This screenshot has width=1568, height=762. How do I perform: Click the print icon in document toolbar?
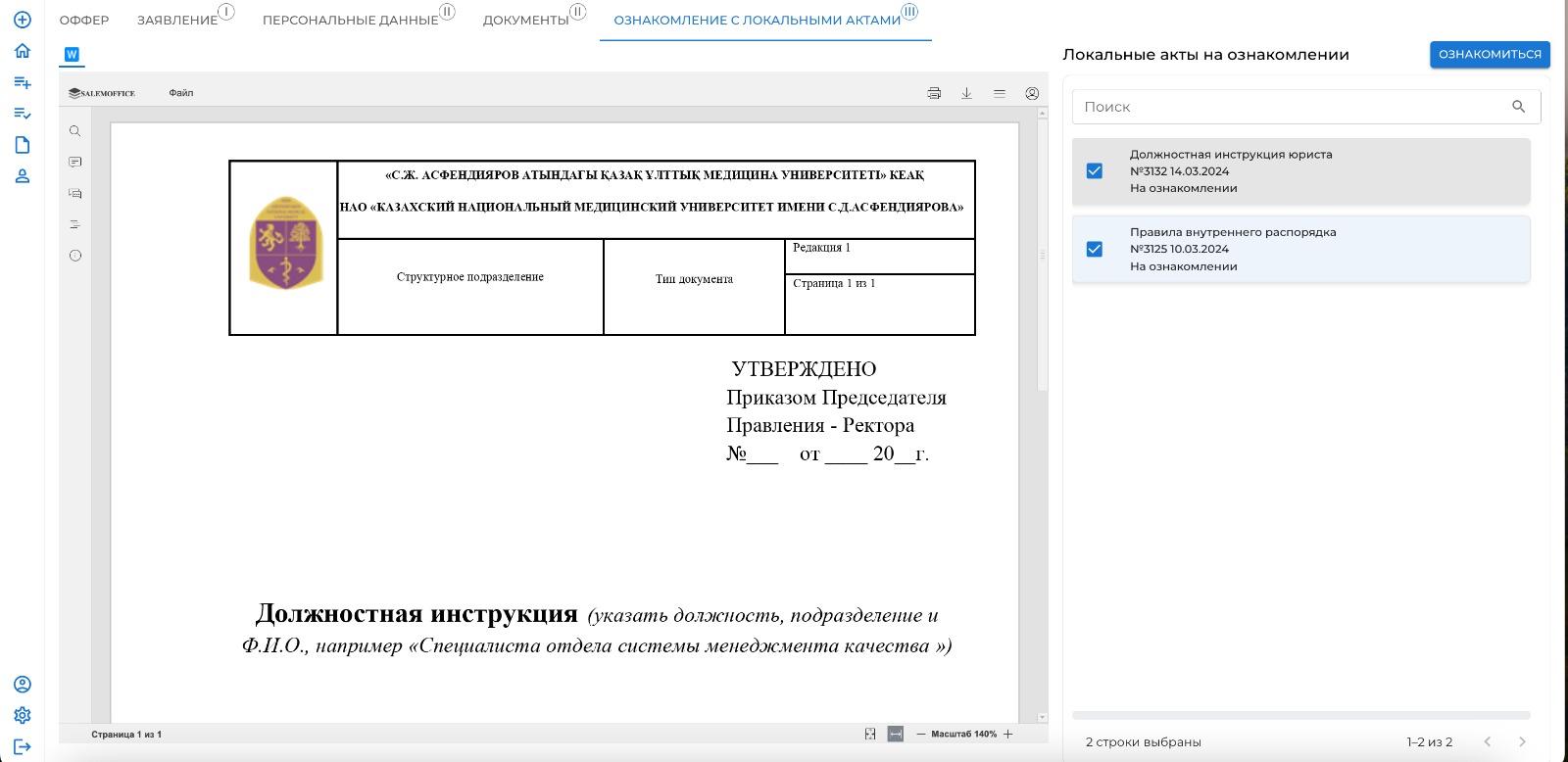pyautogui.click(x=934, y=93)
